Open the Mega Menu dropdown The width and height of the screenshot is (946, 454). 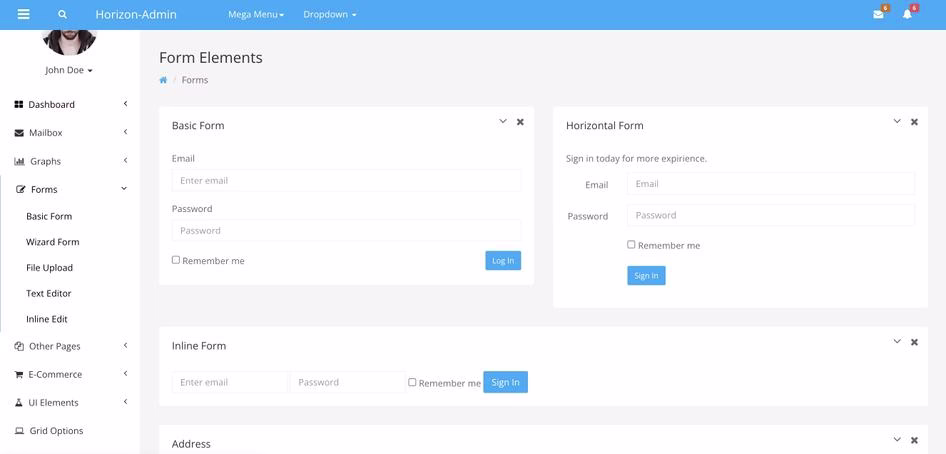coord(256,14)
